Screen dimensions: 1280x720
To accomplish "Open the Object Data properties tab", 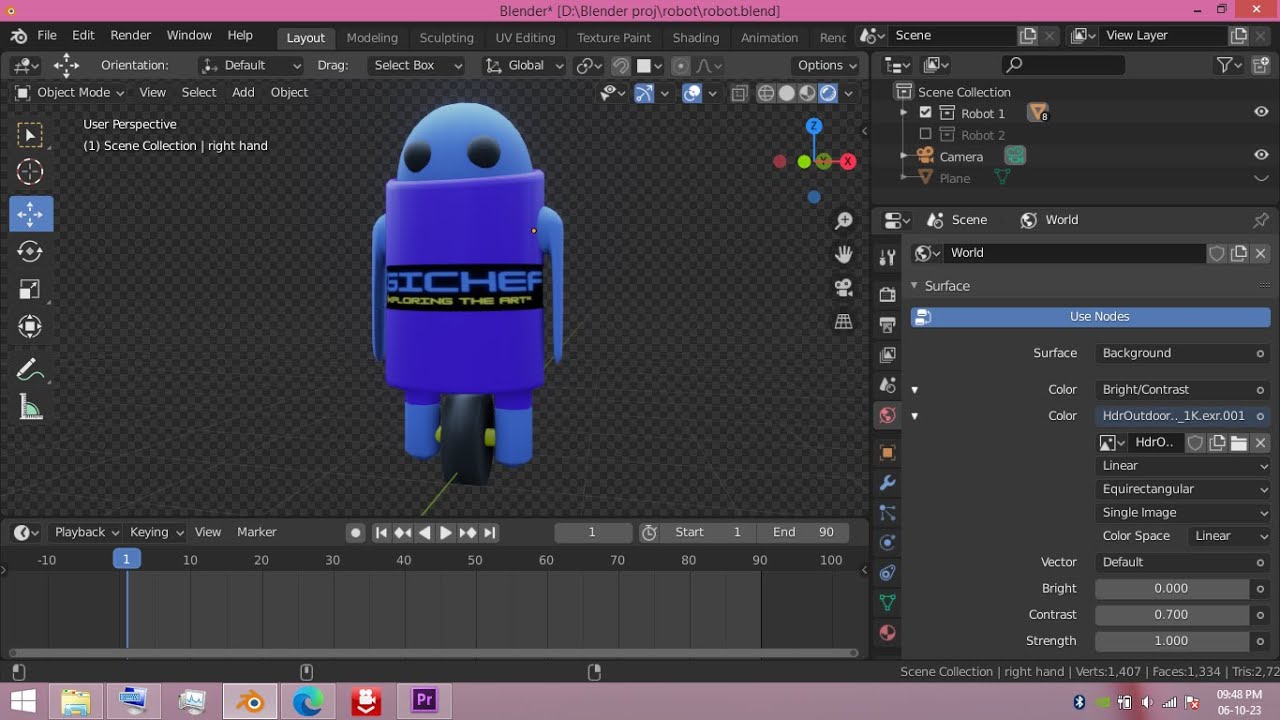I will click(887, 603).
